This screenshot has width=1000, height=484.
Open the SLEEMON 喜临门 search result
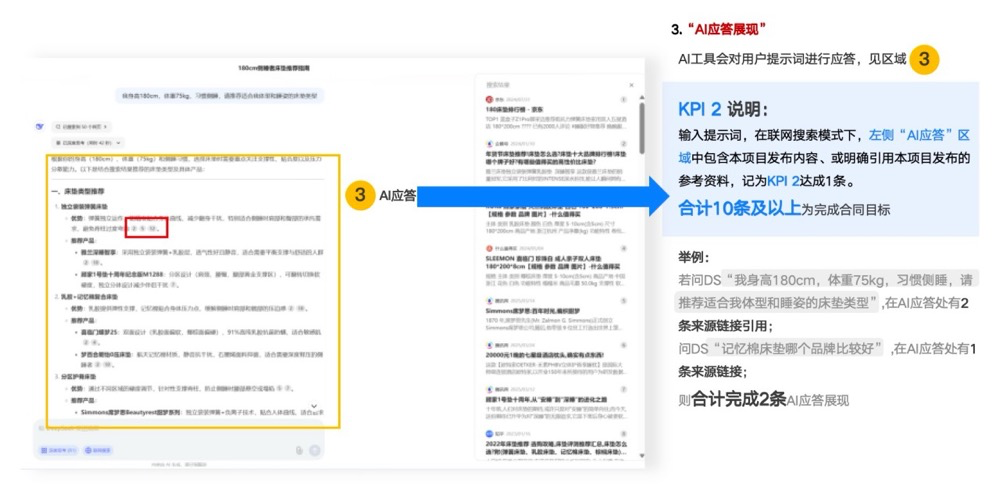552,261
